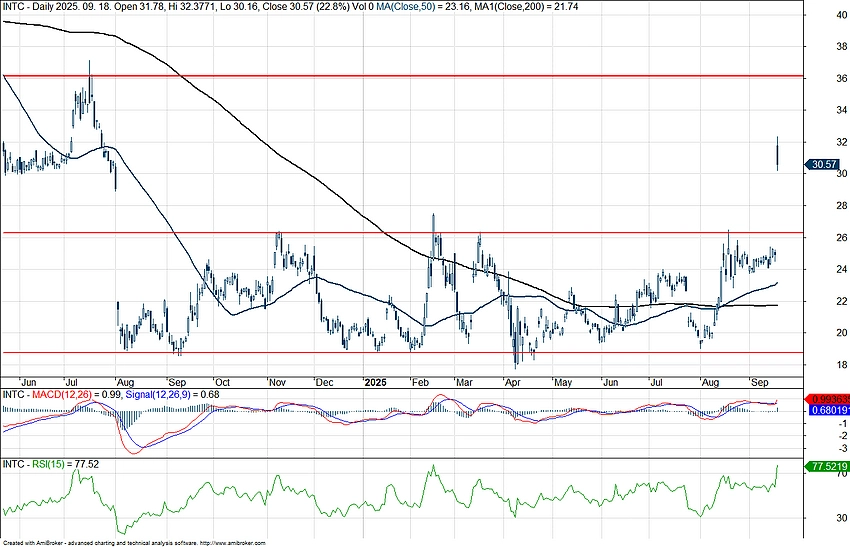Click the latest gap-up candlestick above 30
The width and height of the screenshot is (850, 547).
[777, 153]
